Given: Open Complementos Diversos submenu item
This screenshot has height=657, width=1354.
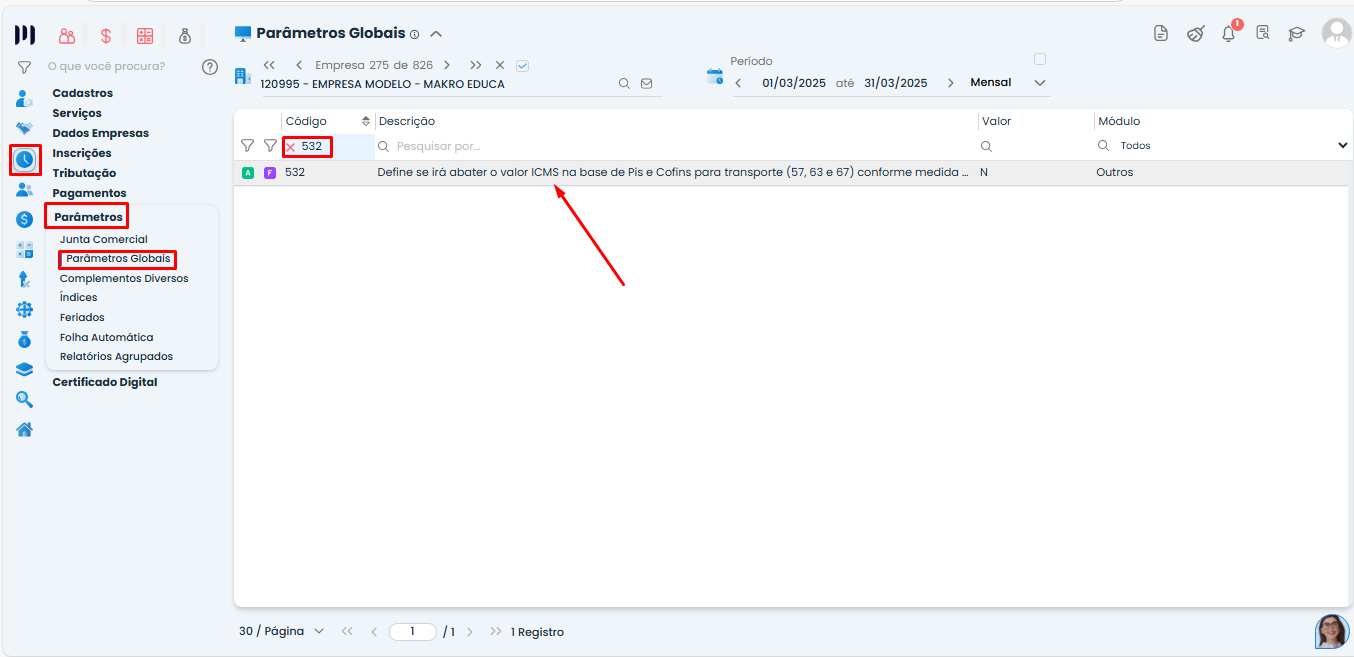Looking at the screenshot, I should pos(124,278).
